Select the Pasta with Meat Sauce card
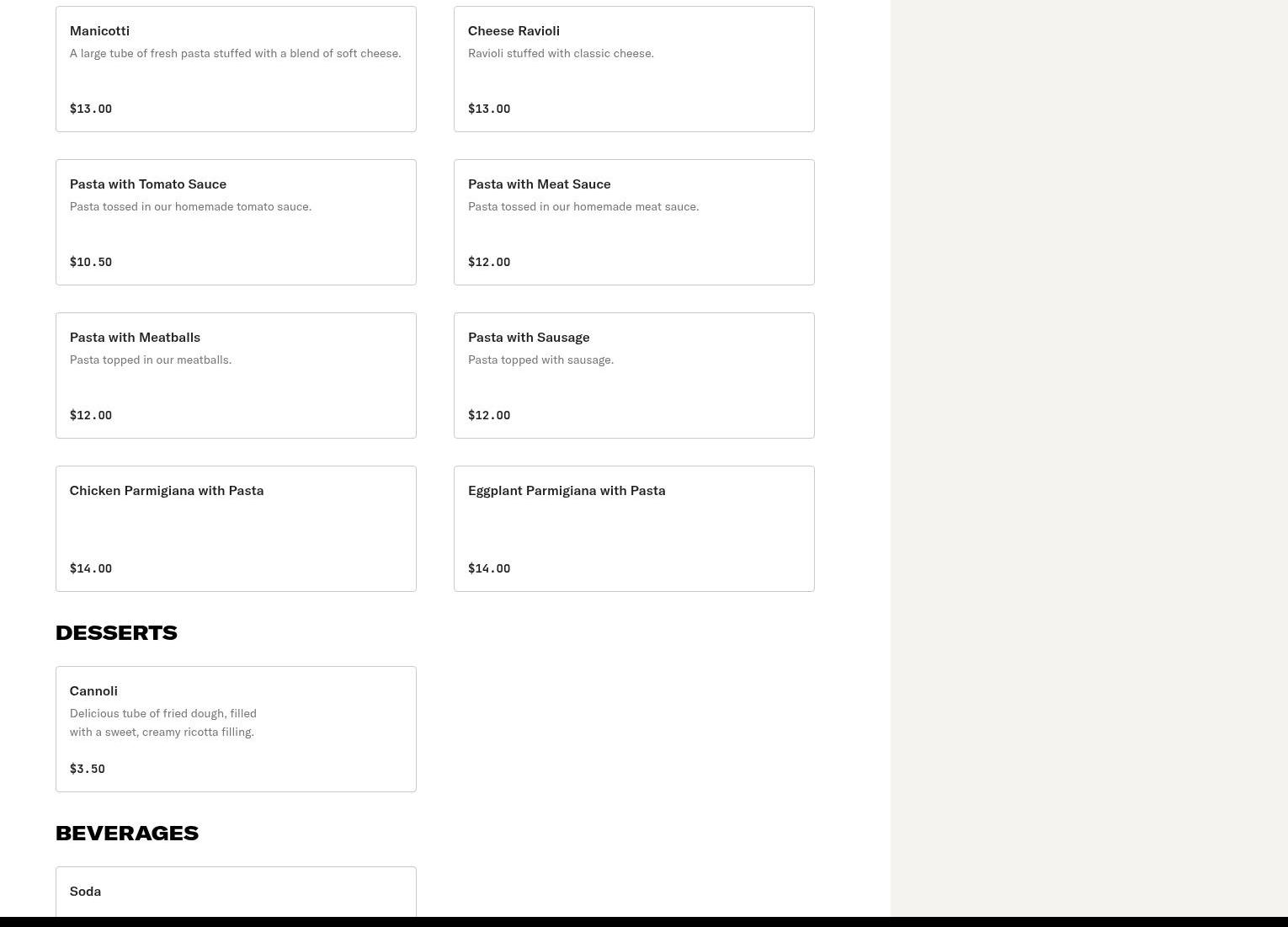This screenshot has width=1288, height=927. [634, 222]
